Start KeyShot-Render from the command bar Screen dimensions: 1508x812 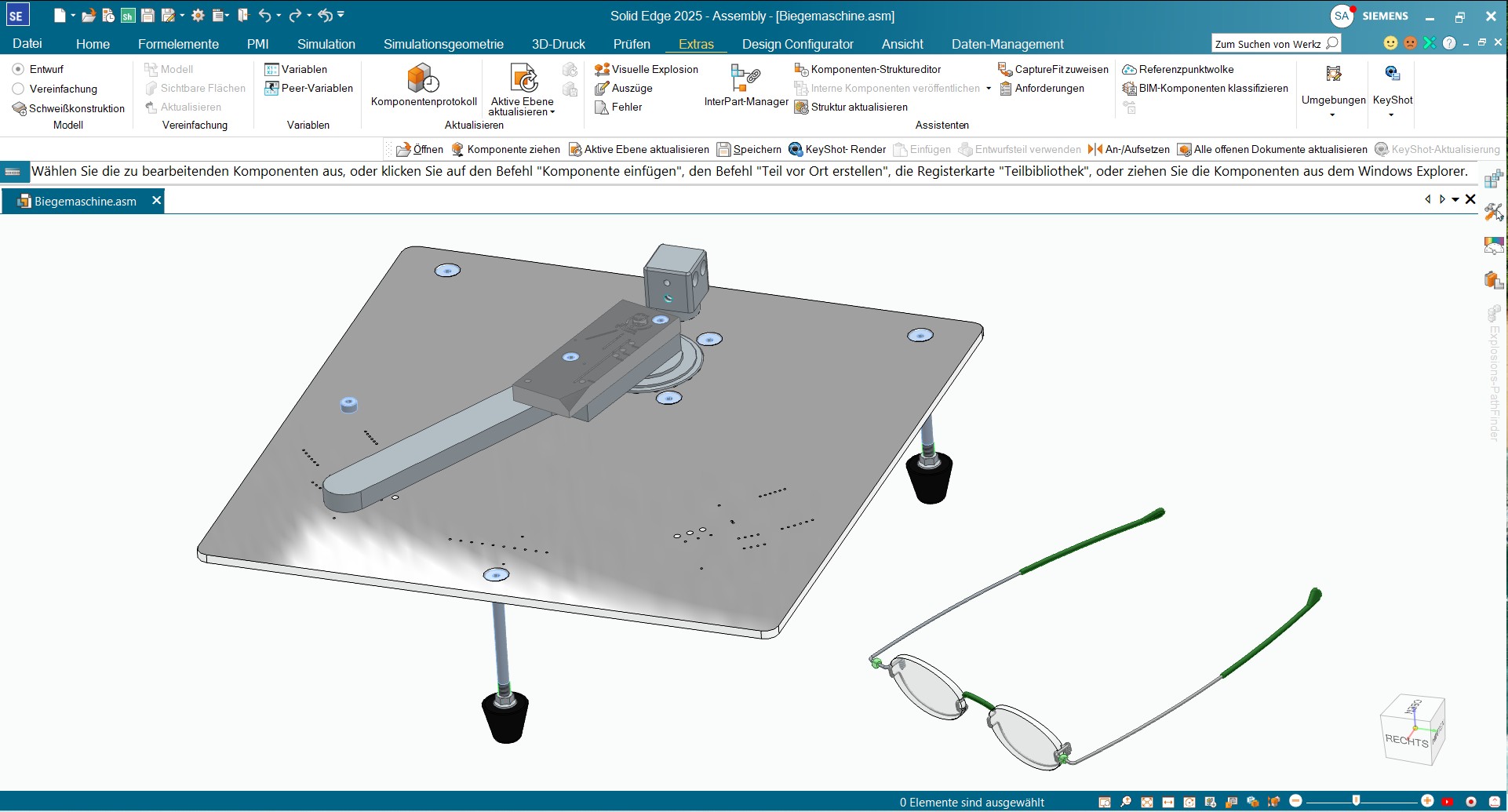836,149
